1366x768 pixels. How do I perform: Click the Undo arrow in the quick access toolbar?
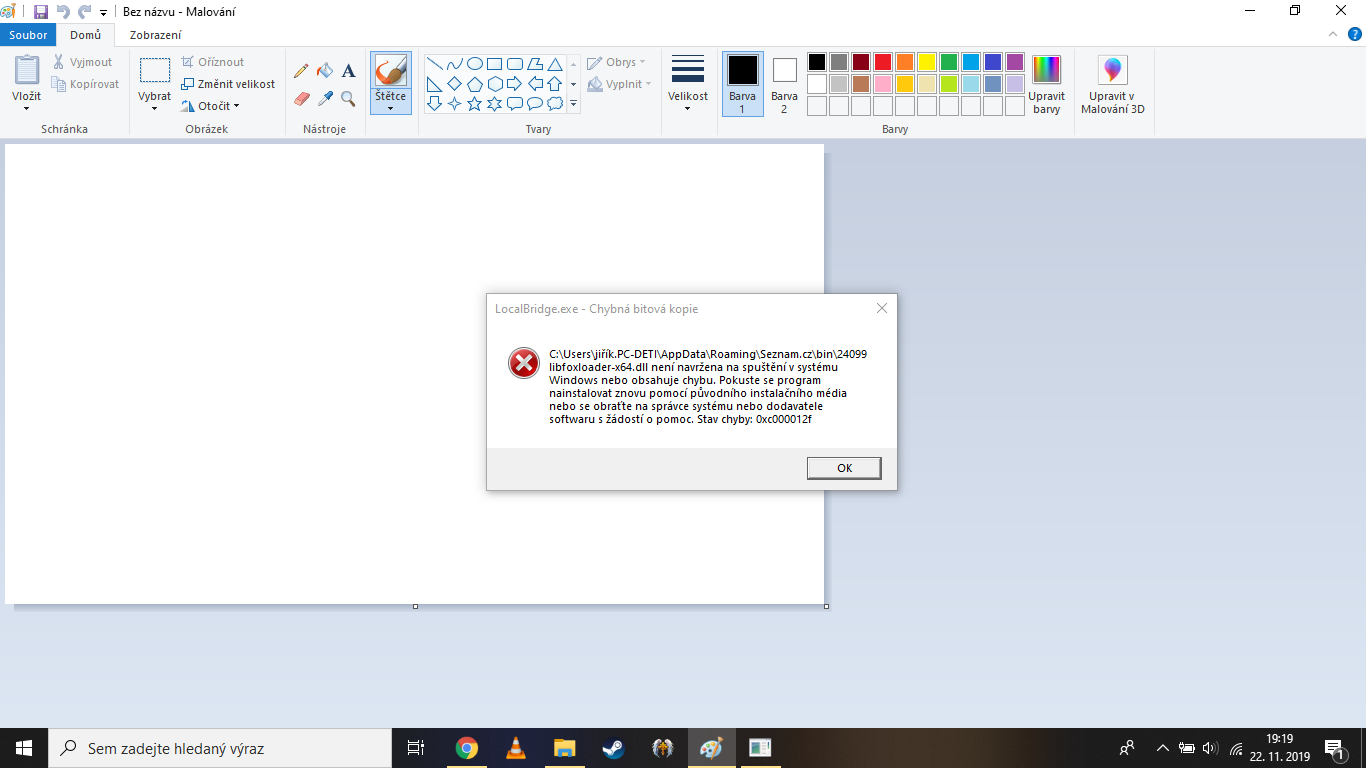[63, 12]
